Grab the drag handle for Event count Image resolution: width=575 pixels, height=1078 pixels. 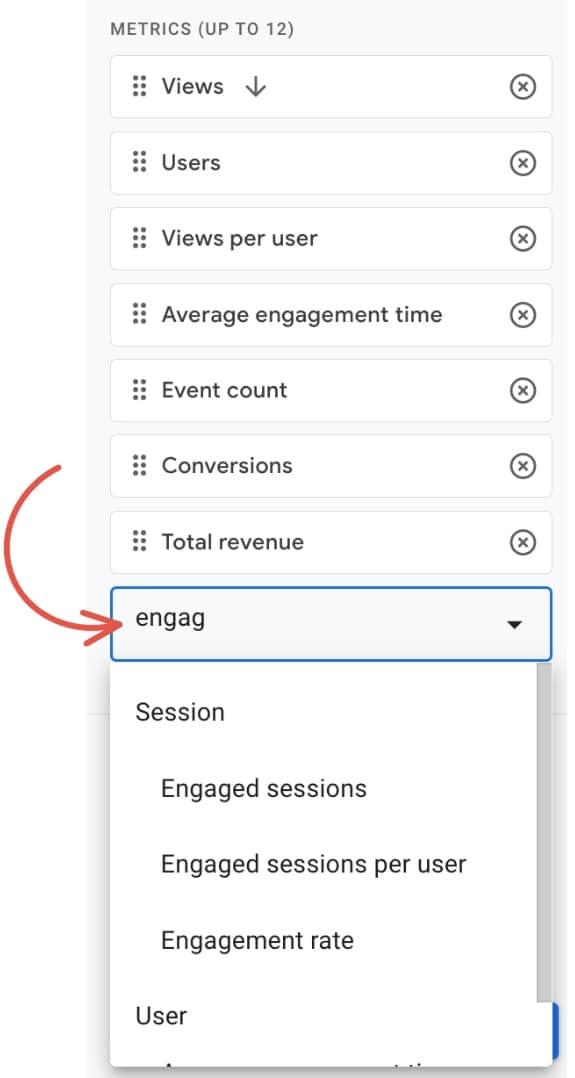[140, 390]
